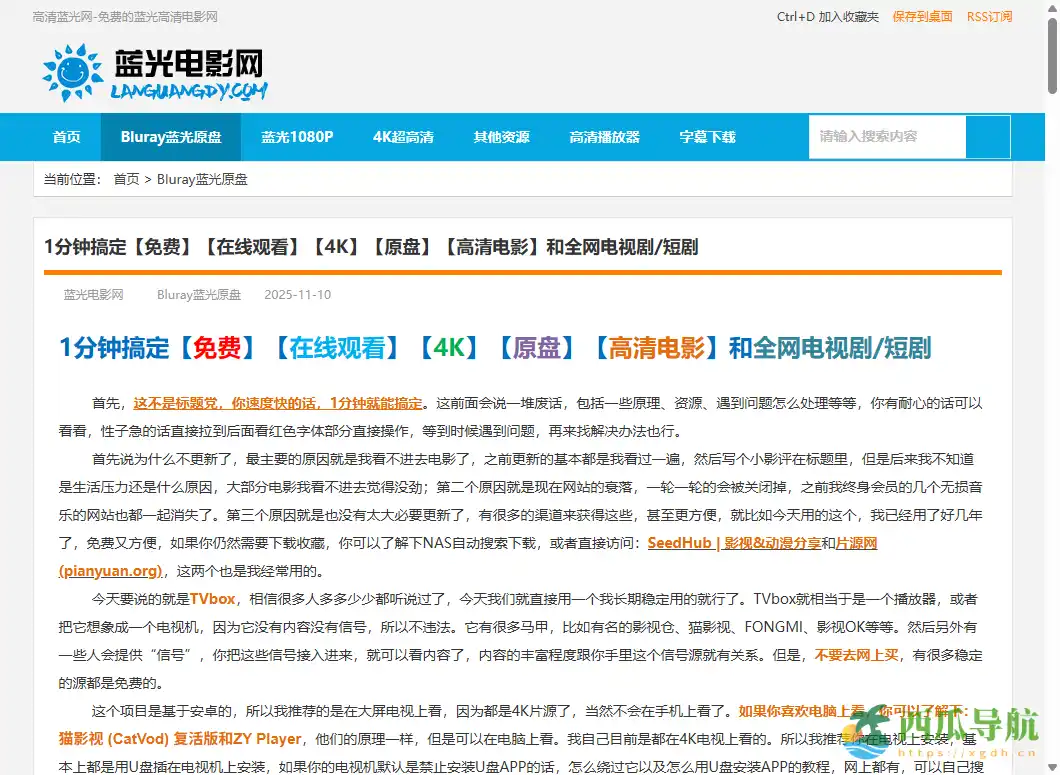Select the Bluray蓝光原盘 navigation tab
This screenshot has height=775, width=1060.
coord(170,137)
